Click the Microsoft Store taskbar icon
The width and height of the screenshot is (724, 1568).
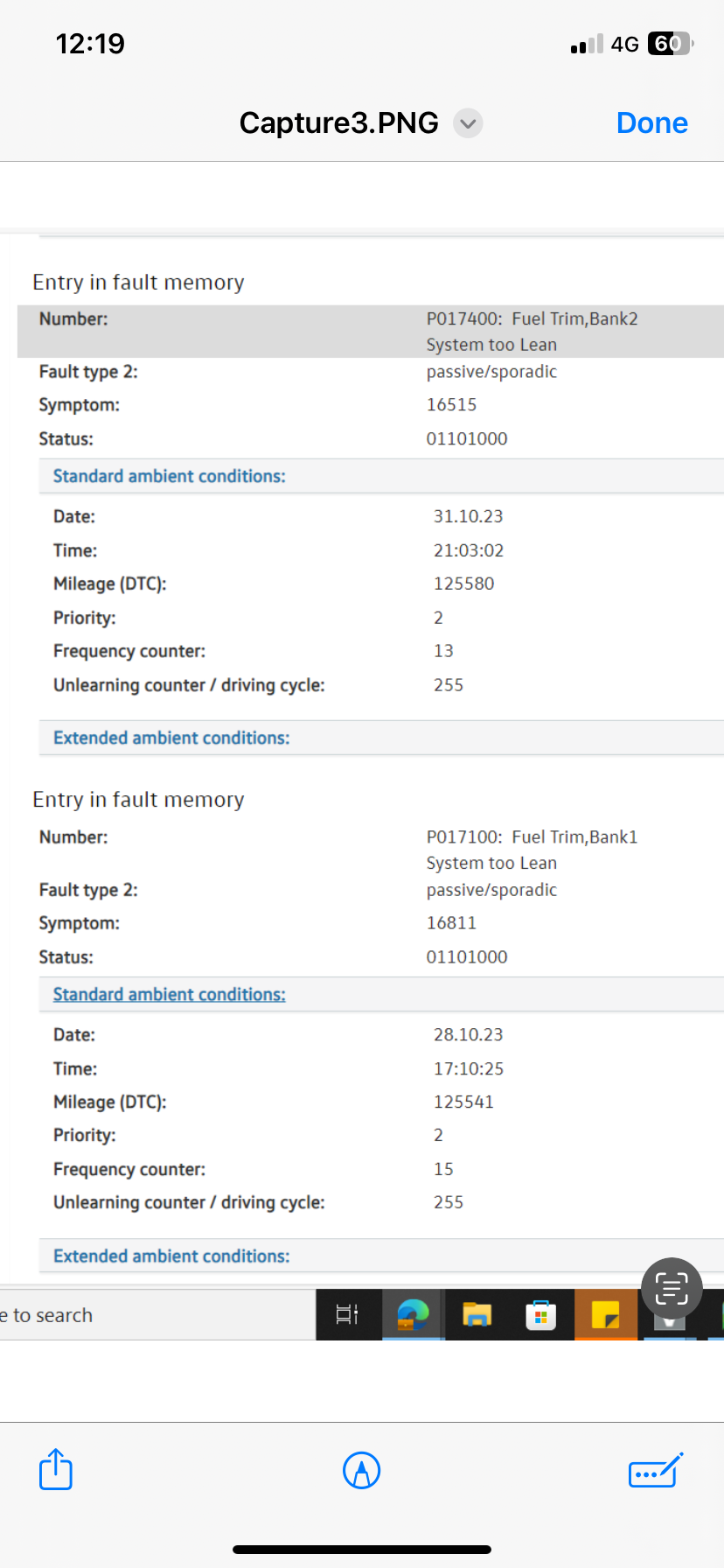pos(540,1315)
